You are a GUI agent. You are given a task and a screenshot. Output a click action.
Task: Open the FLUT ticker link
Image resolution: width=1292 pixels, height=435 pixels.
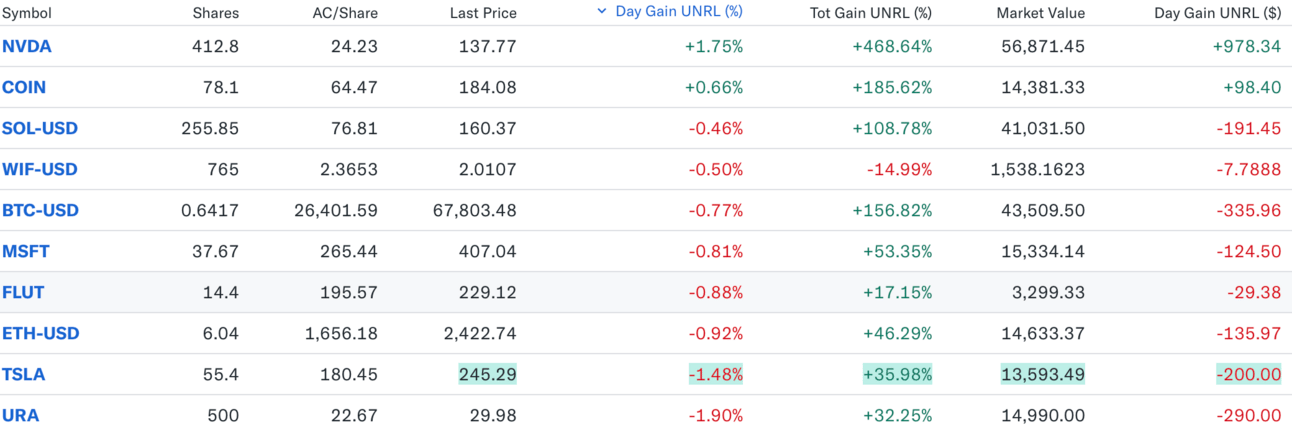pyautogui.click(x=23, y=292)
